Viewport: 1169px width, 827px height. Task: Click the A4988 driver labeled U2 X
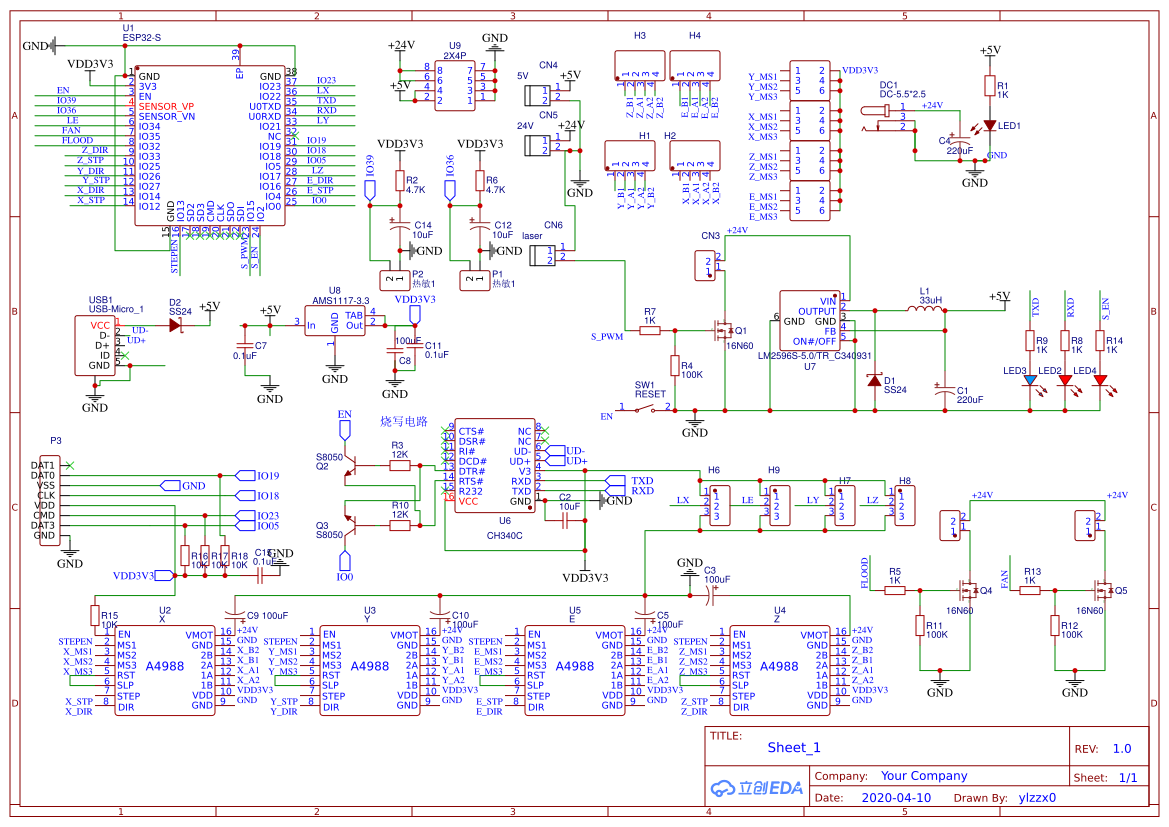click(165, 671)
